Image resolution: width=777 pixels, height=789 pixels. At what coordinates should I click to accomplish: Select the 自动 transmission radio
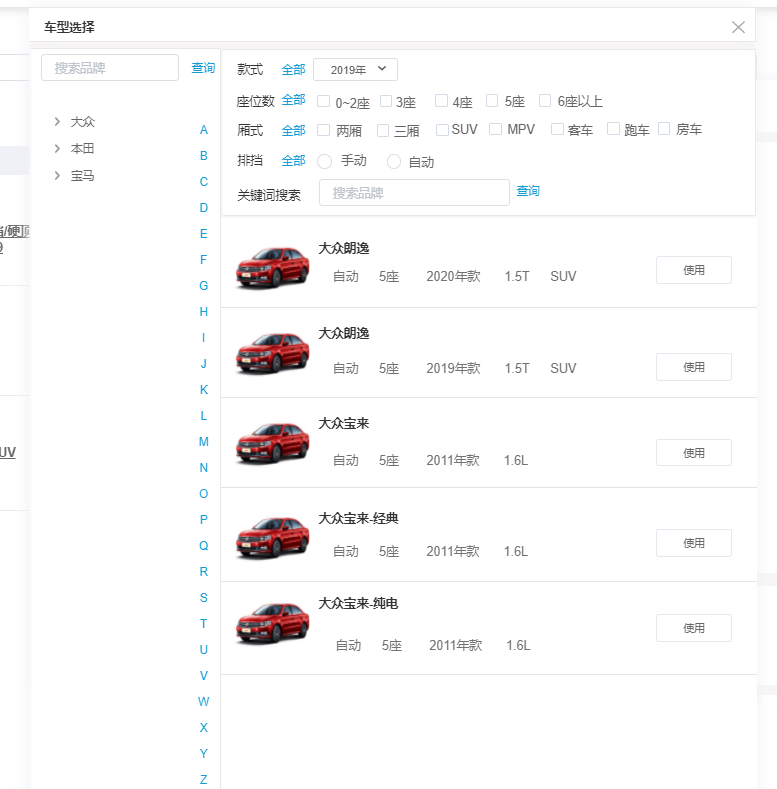point(394,162)
